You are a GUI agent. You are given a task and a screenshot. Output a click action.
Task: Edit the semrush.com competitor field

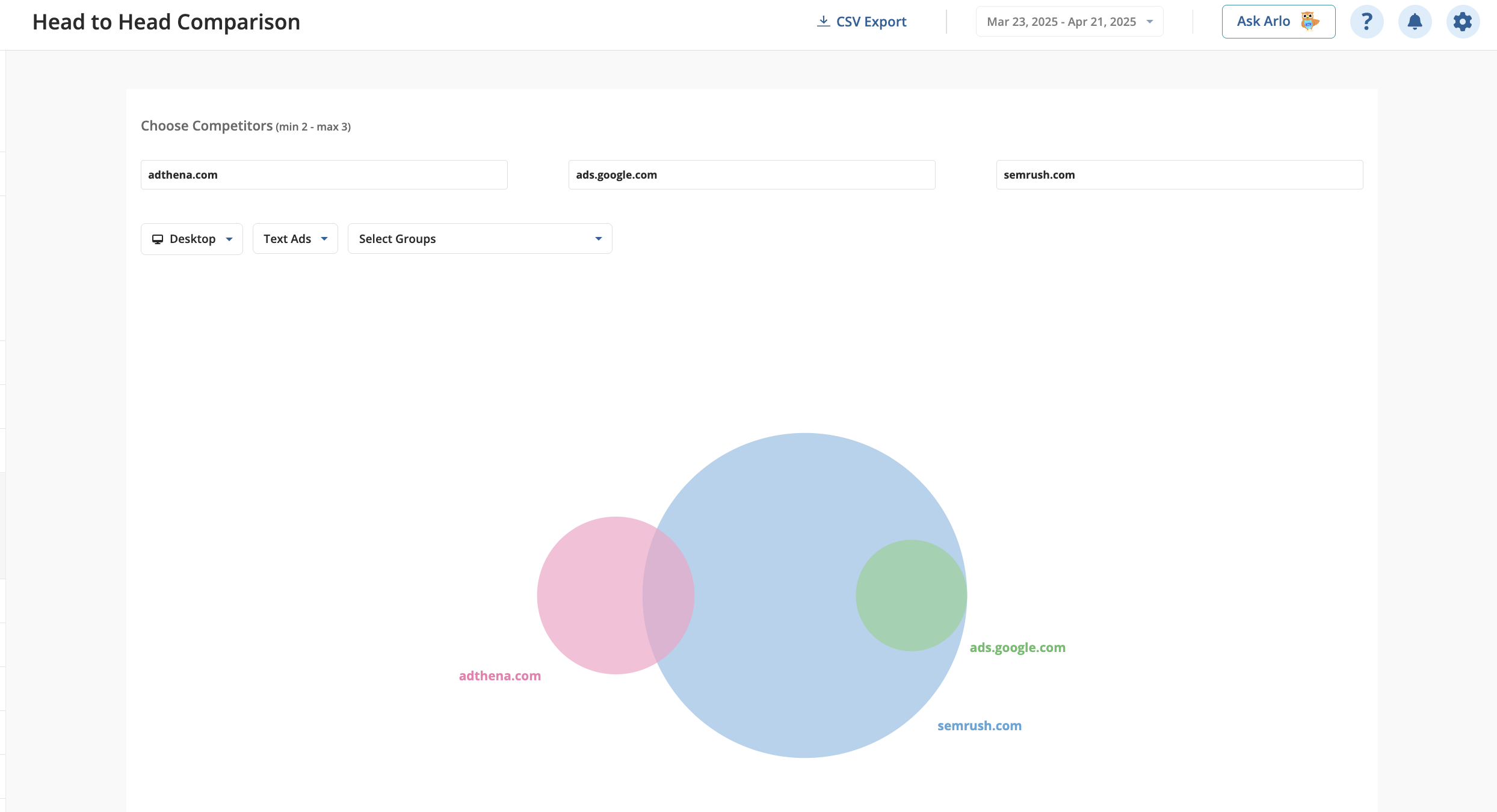click(1180, 175)
